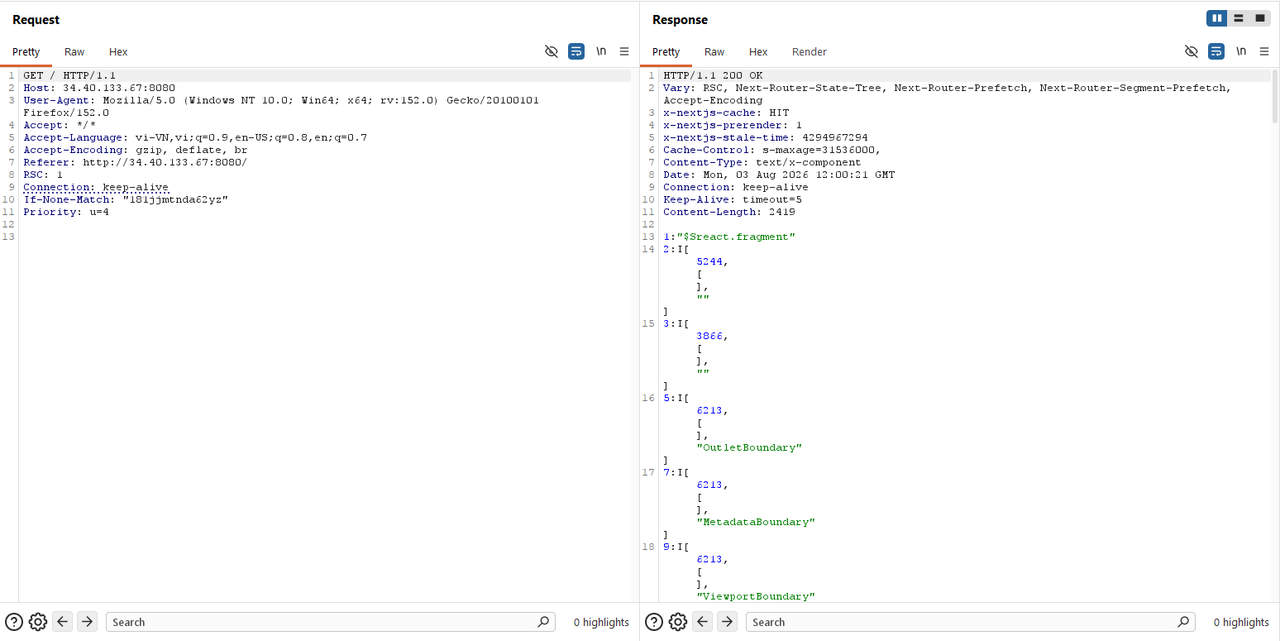This screenshot has height=641, width=1280.
Task: Click the "MetadataBoundary" string
Action: [x=756, y=522]
